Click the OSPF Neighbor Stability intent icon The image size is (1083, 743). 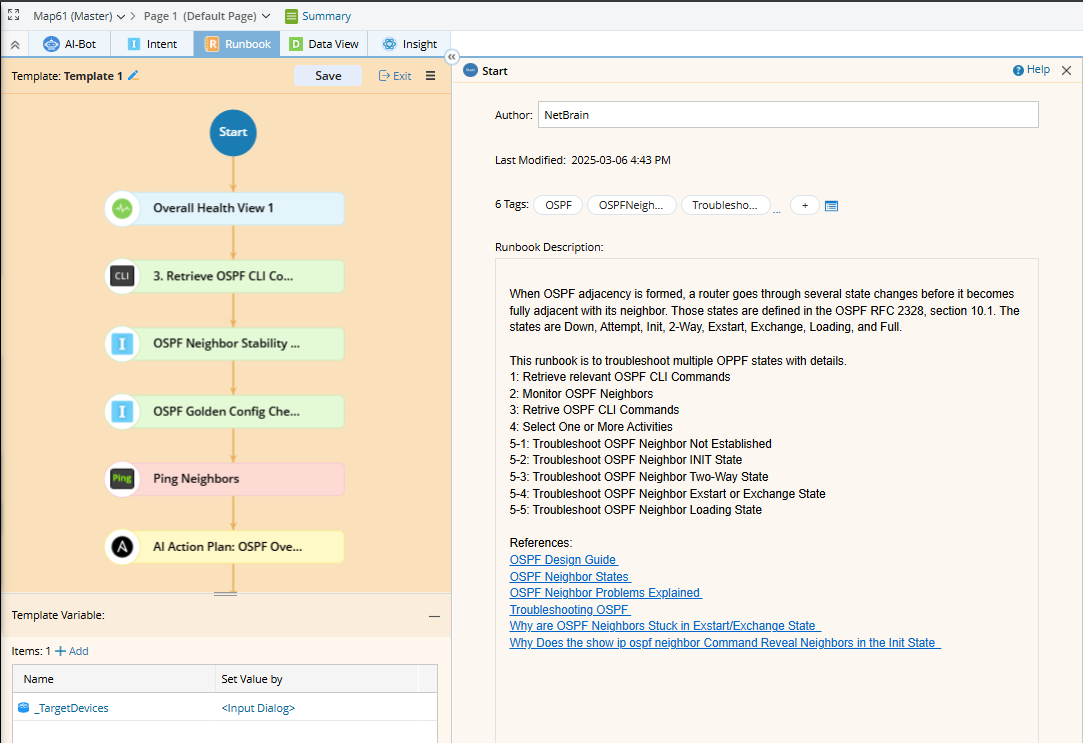[122, 344]
